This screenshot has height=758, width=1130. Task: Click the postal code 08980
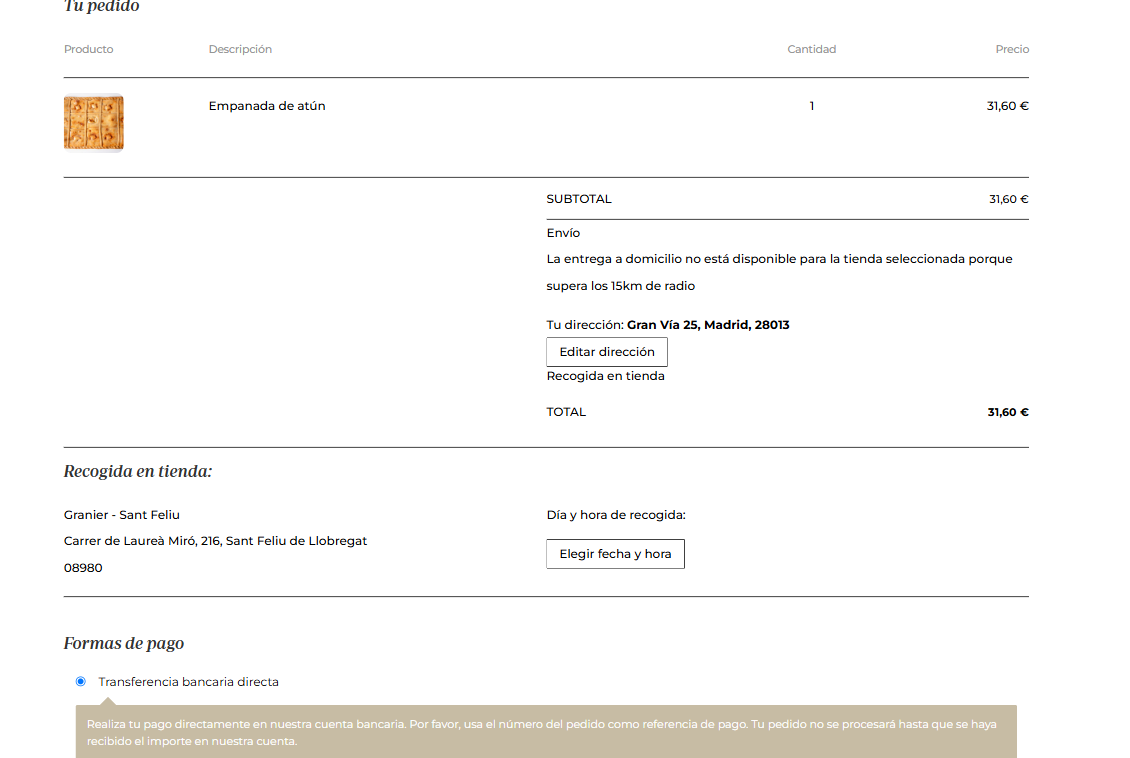(83, 568)
